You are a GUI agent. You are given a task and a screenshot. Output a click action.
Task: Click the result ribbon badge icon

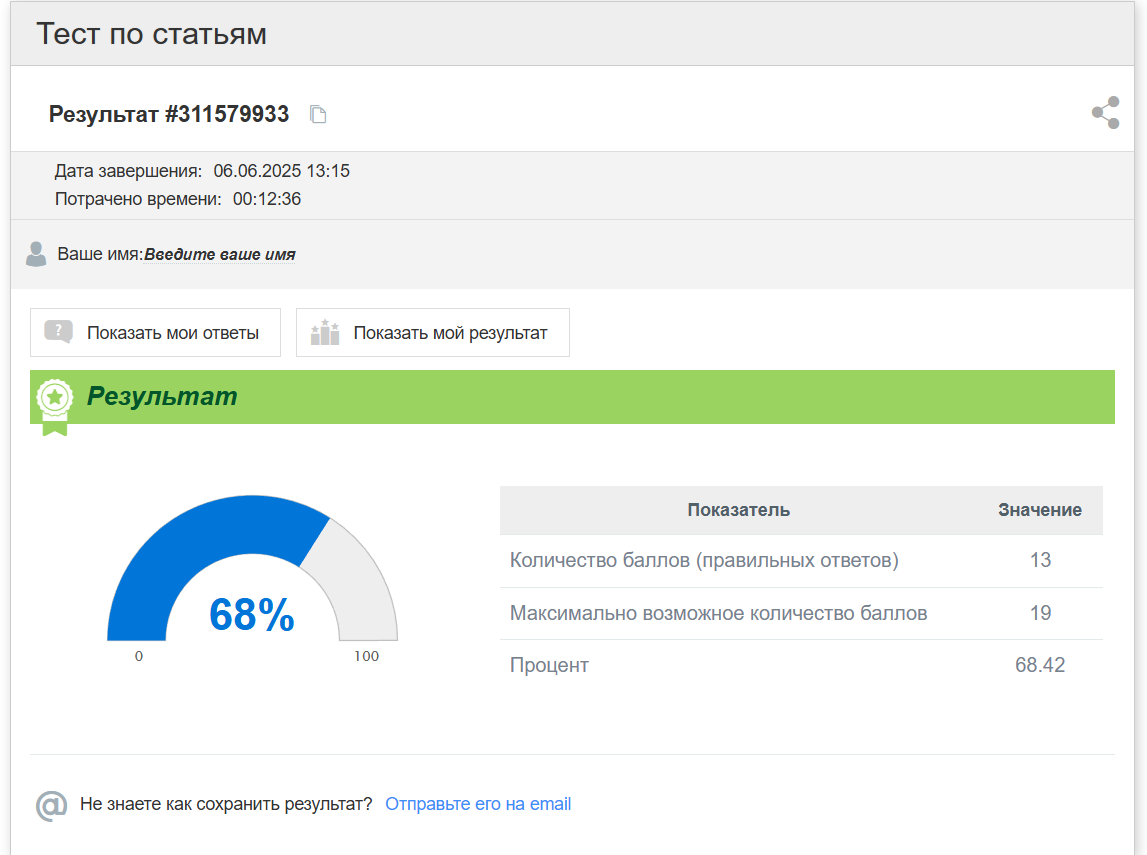click(x=54, y=407)
